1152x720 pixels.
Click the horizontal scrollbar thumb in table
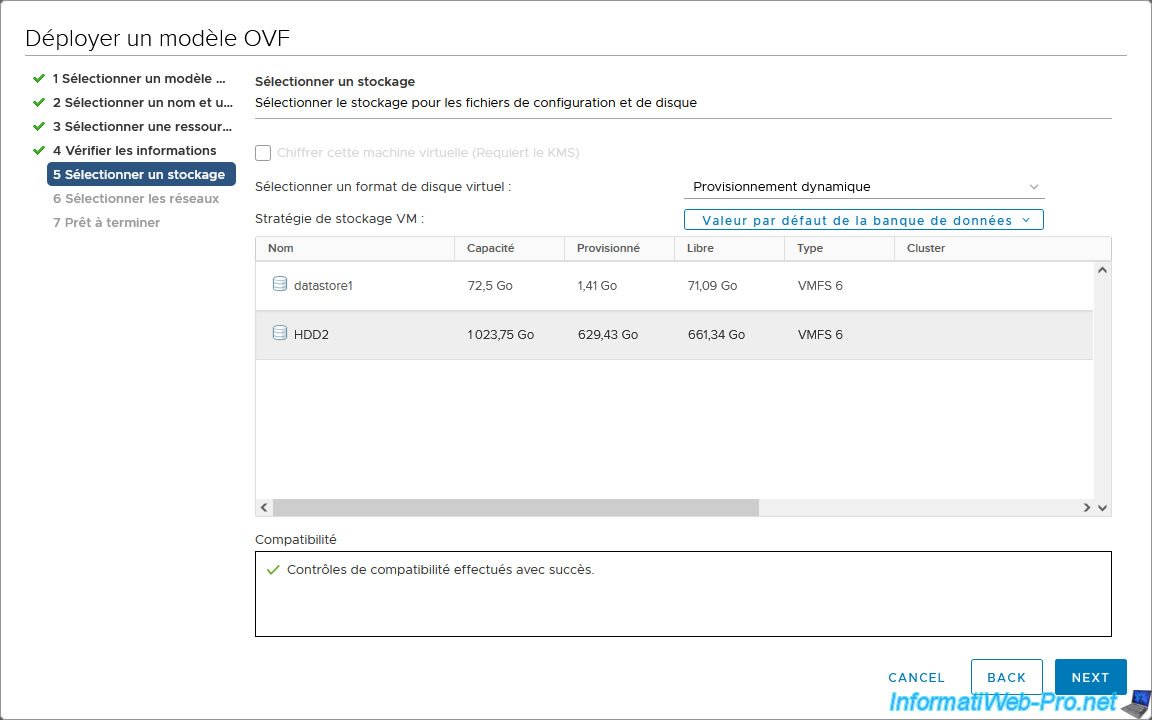pos(515,508)
